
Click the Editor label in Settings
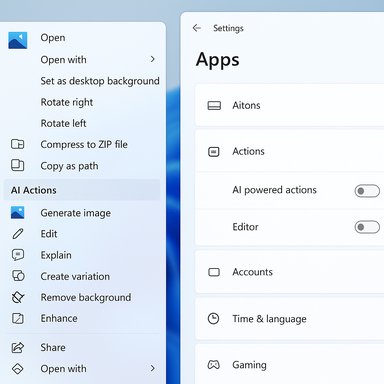[x=245, y=227]
